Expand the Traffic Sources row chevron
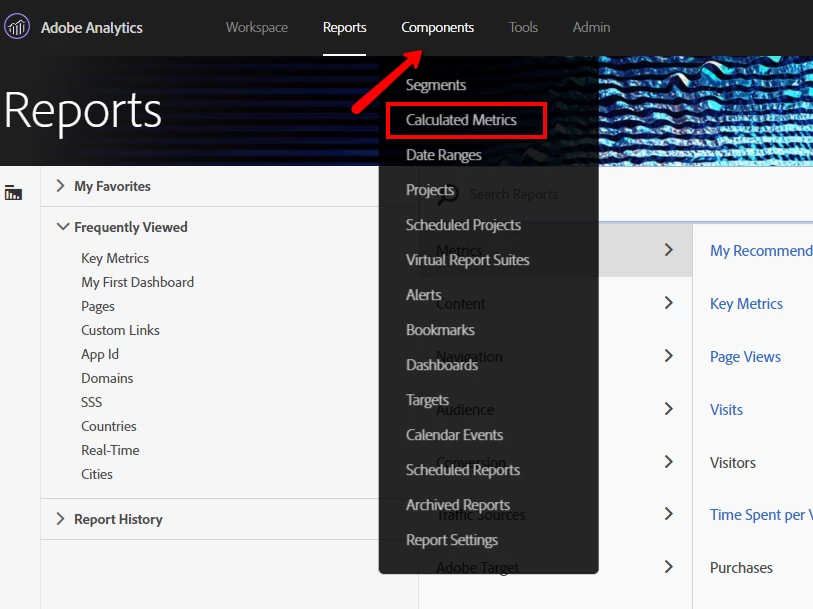 (x=669, y=514)
